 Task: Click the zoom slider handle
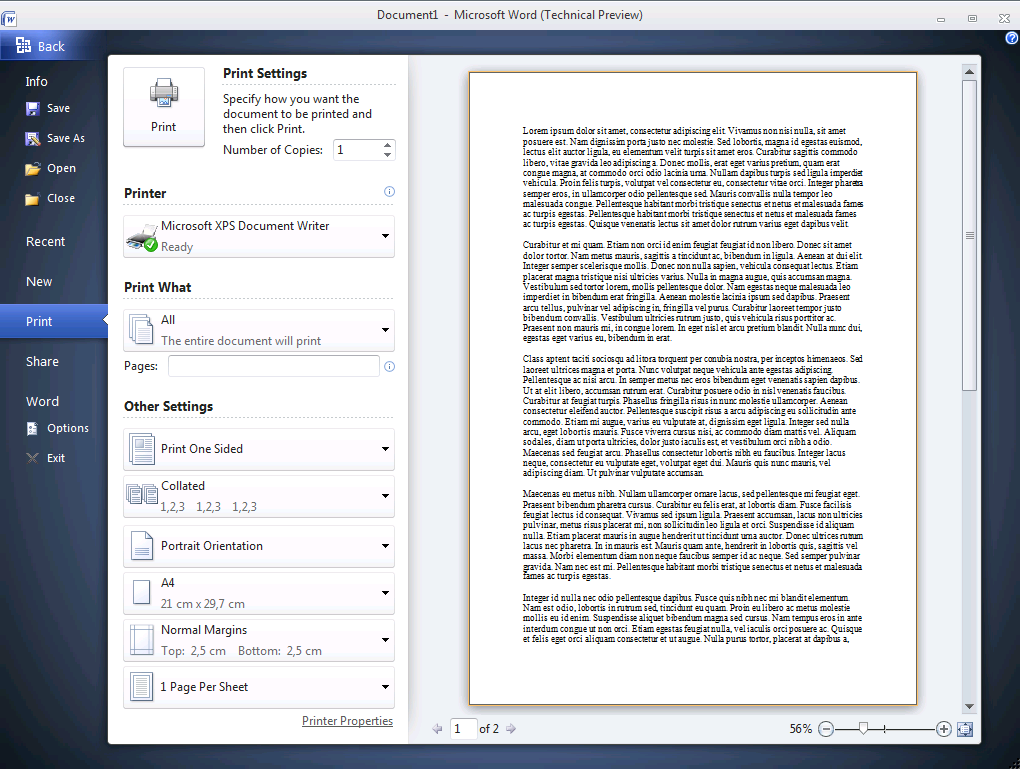point(863,729)
